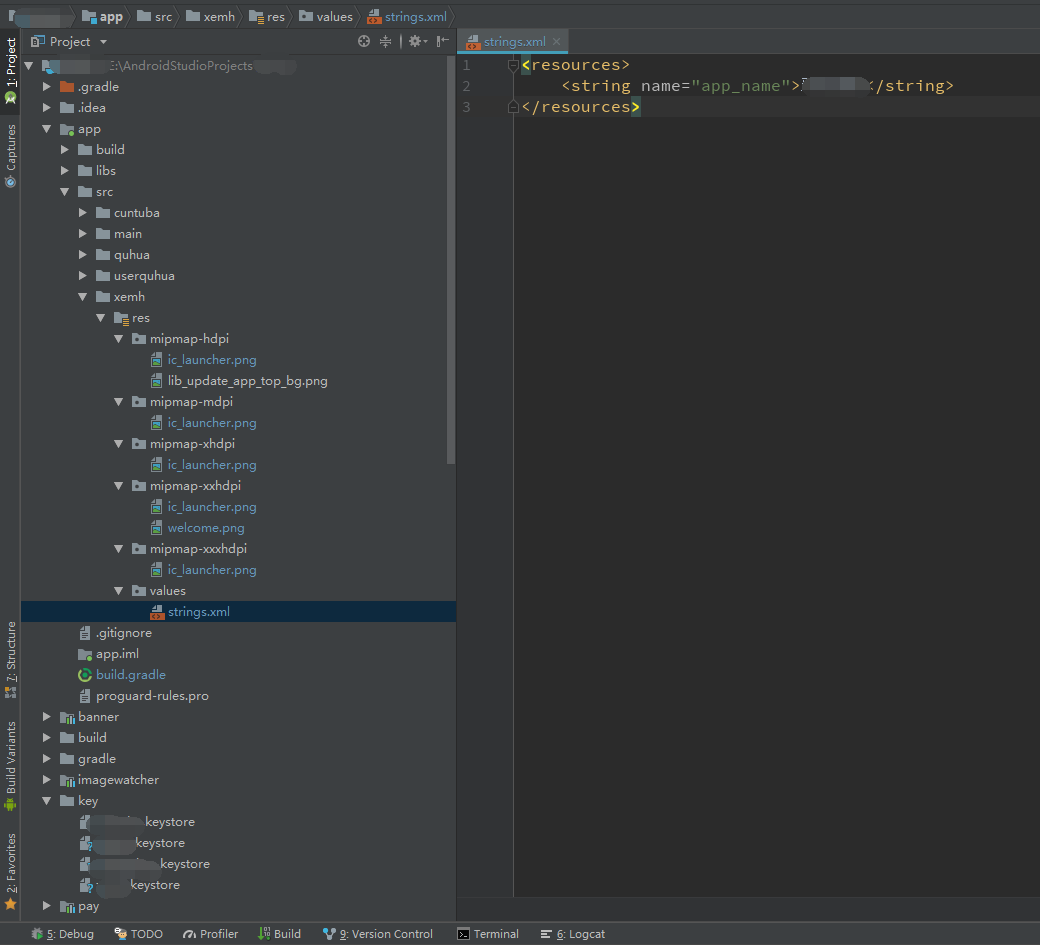Collapse the src folder
The height and width of the screenshot is (945, 1040).
pos(64,192)
